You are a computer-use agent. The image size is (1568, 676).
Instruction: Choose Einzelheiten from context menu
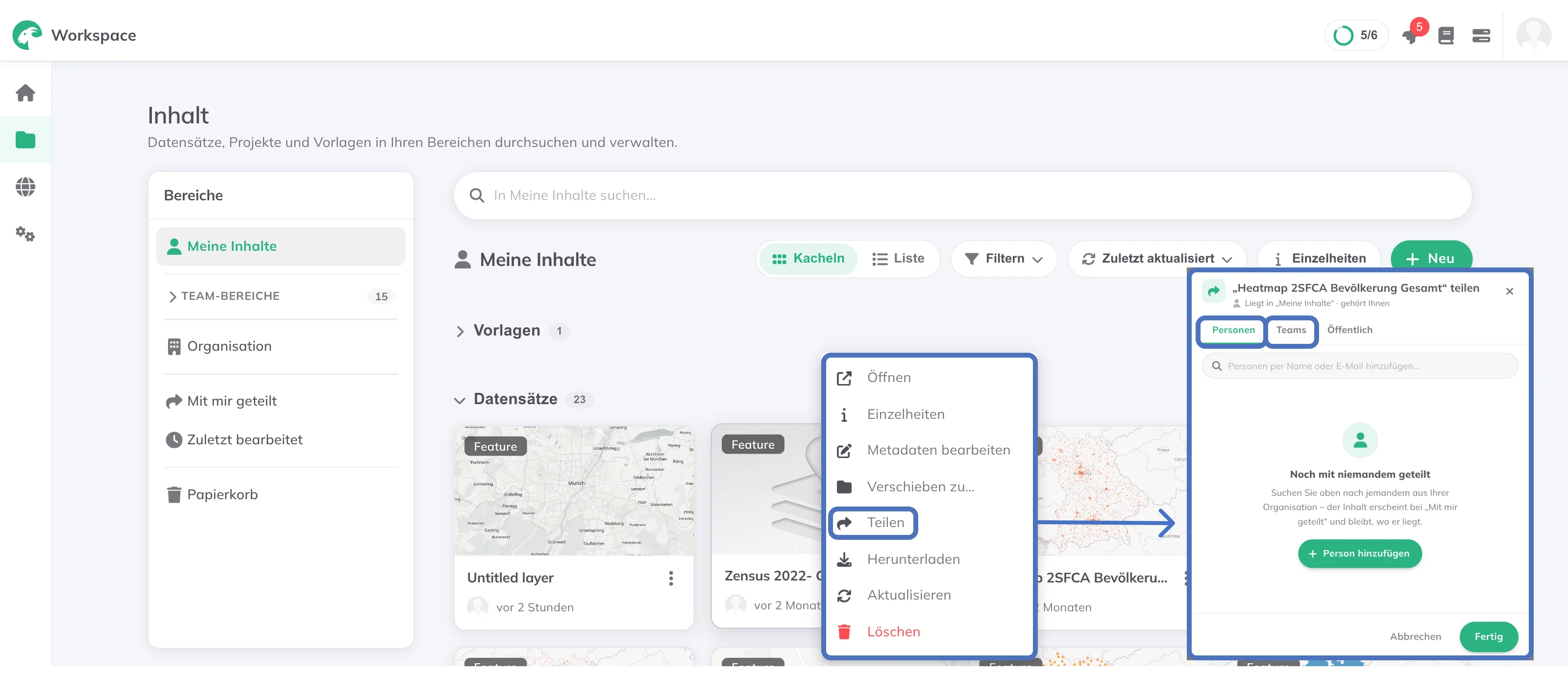pyautogui.click(x=929, y=414)
